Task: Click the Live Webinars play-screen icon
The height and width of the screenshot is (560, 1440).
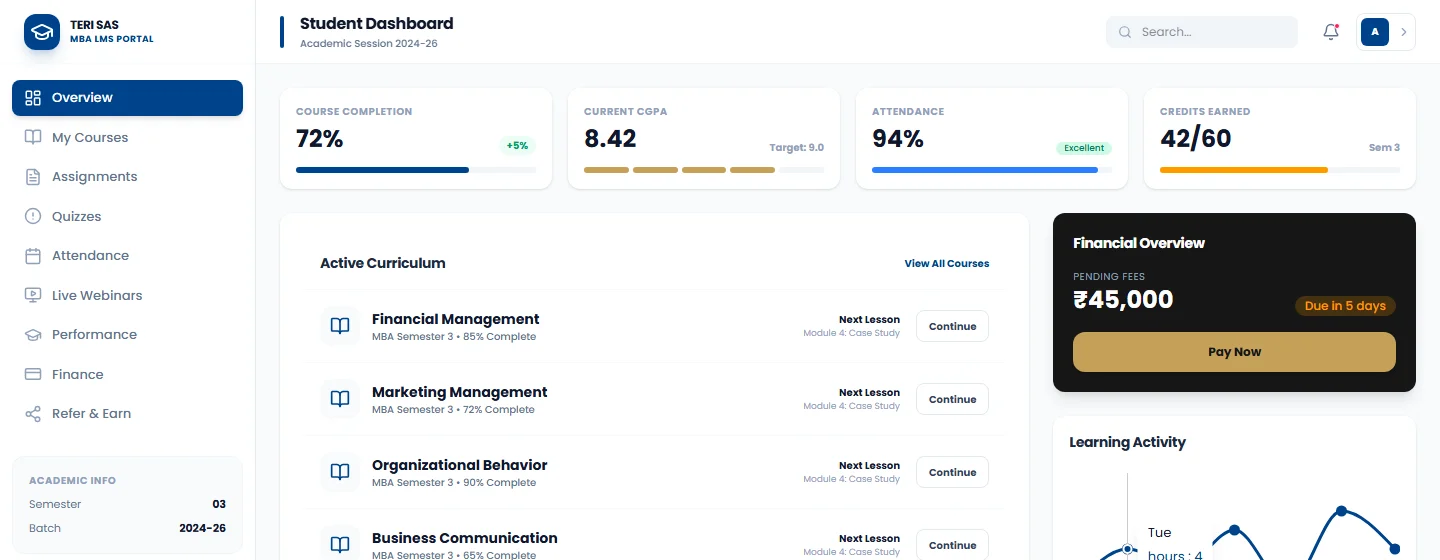Action: tap(33, 295)
